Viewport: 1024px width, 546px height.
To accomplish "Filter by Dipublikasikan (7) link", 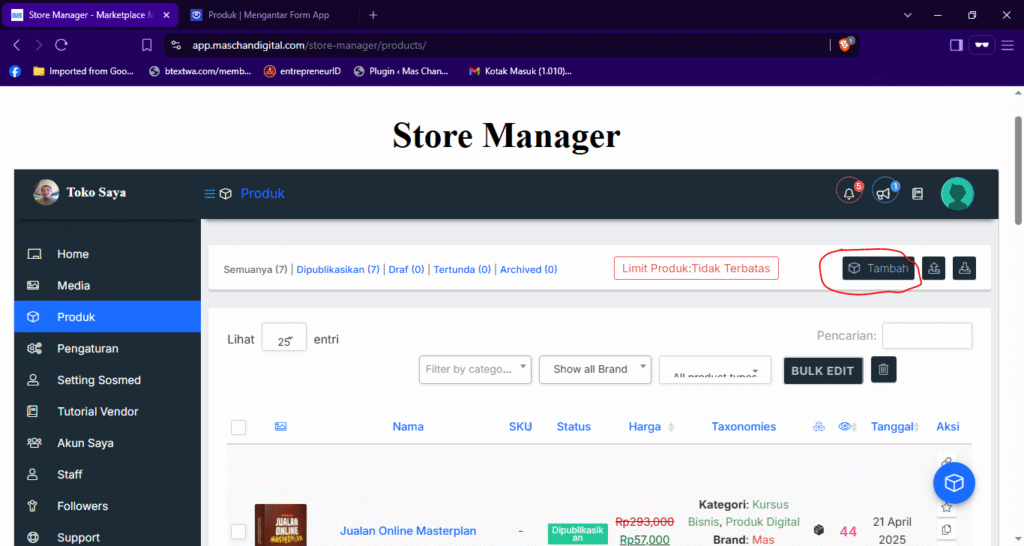I will click(x=338, y=269).
